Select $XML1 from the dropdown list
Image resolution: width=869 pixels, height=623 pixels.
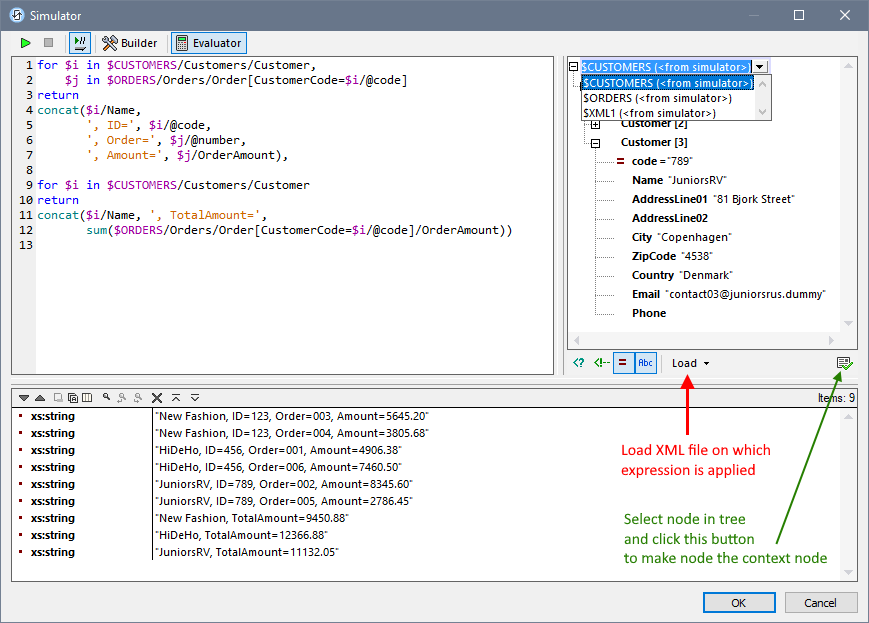pyautogui.click(x=649, y=113)
